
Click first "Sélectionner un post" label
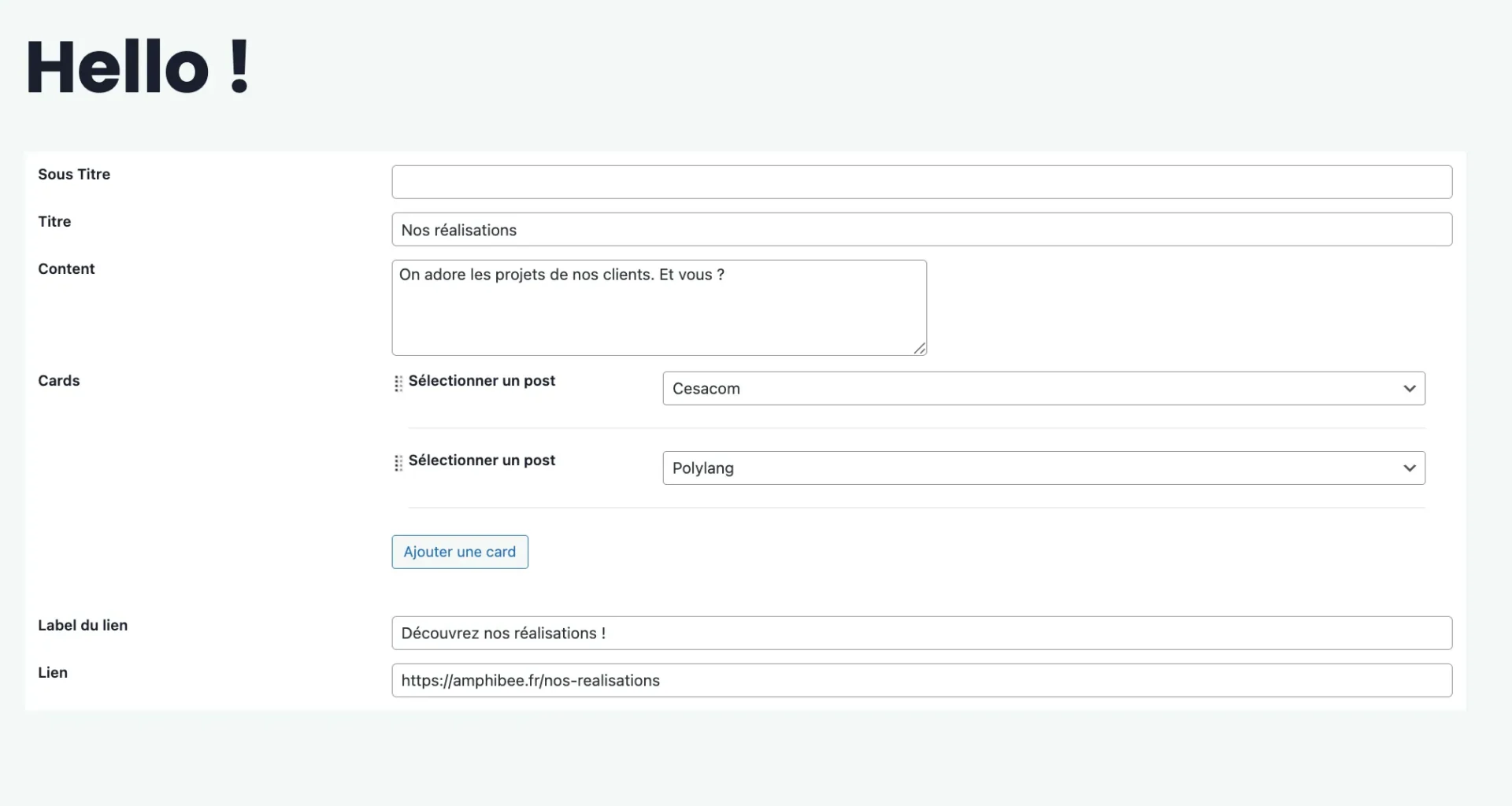pyautogui.click(x=481, y=380)
